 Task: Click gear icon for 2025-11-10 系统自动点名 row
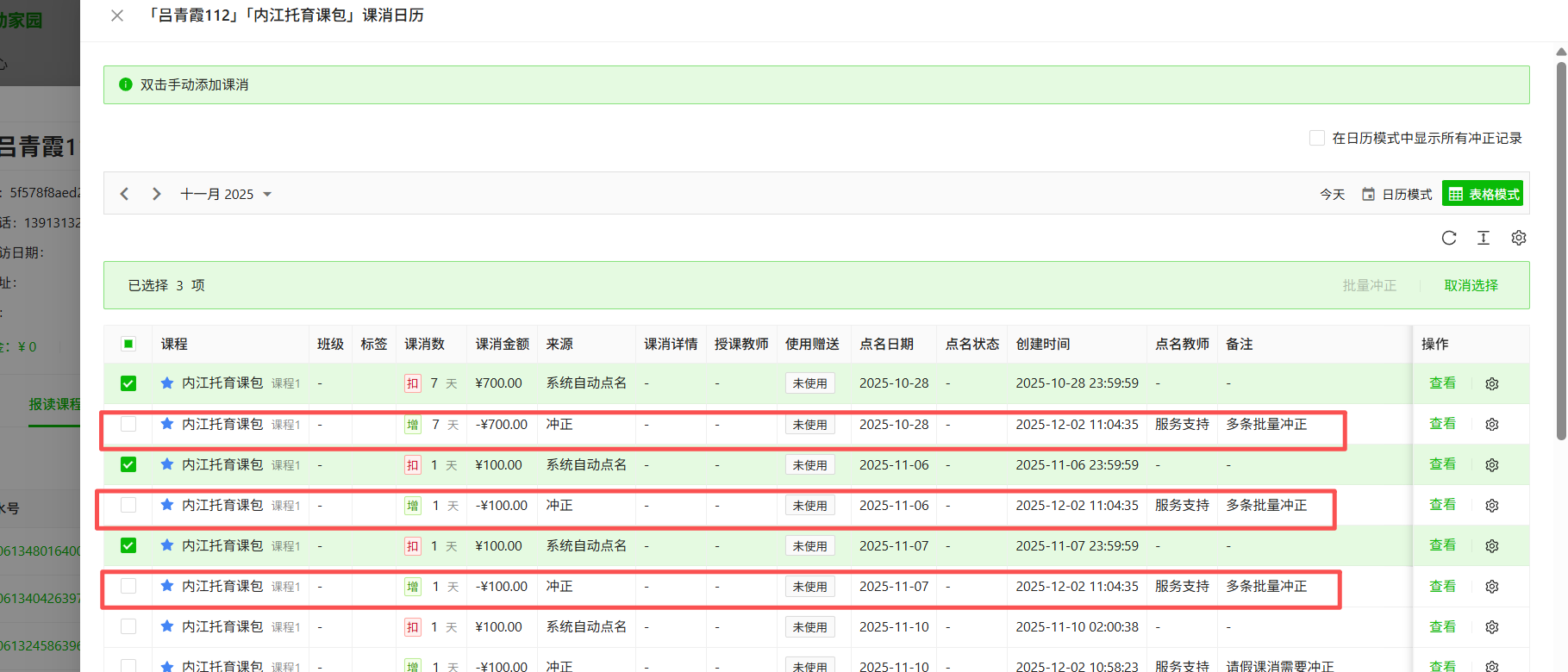point(1492,627)
